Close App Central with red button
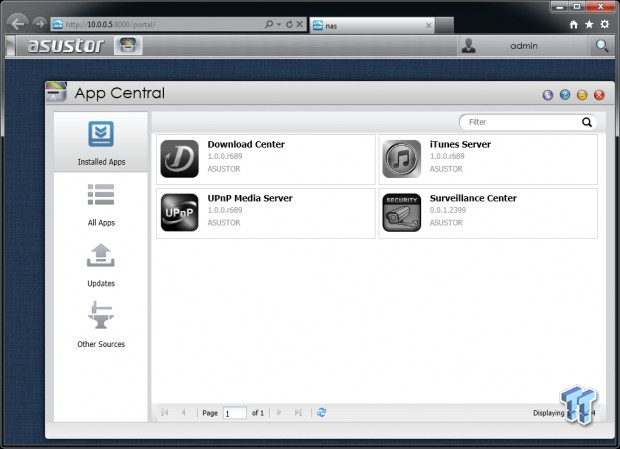Image resolution: width=620 pixels, height=449 pixels. [x=599, y=95]
